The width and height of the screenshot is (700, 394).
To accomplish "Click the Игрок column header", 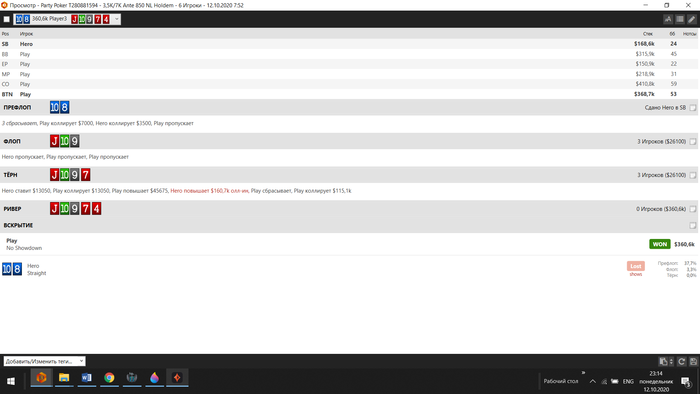I will [x=26, y=34].
